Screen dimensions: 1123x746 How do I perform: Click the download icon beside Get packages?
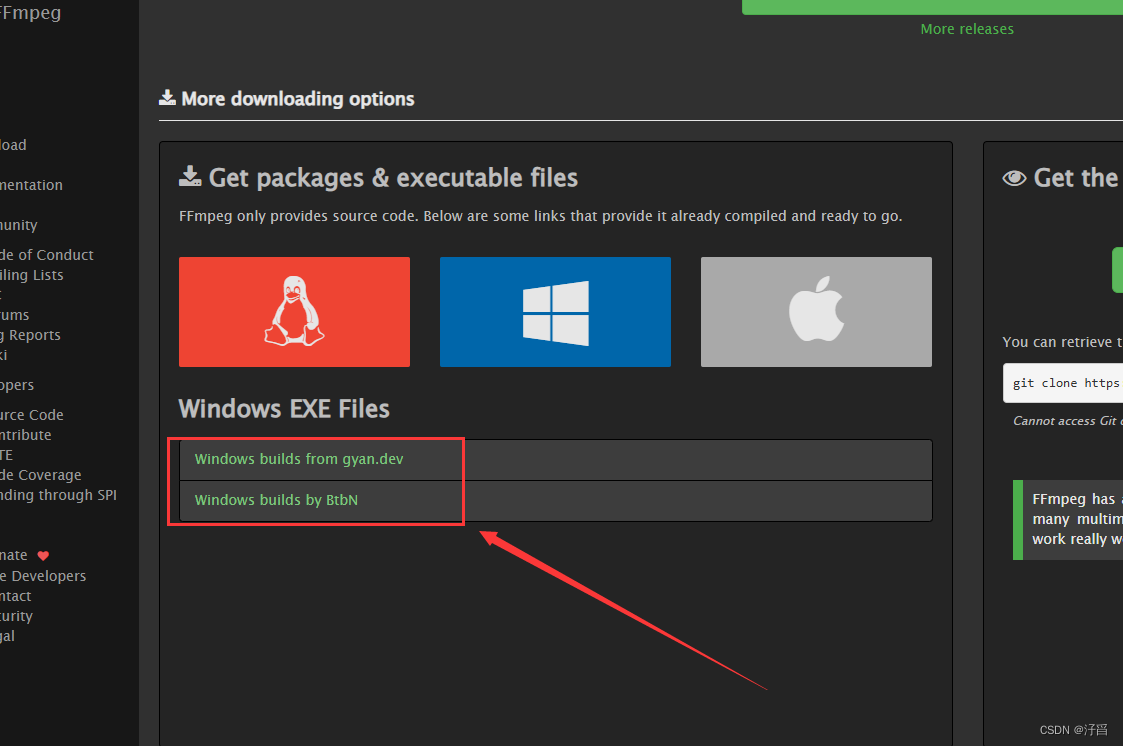[x=190, y=176]
